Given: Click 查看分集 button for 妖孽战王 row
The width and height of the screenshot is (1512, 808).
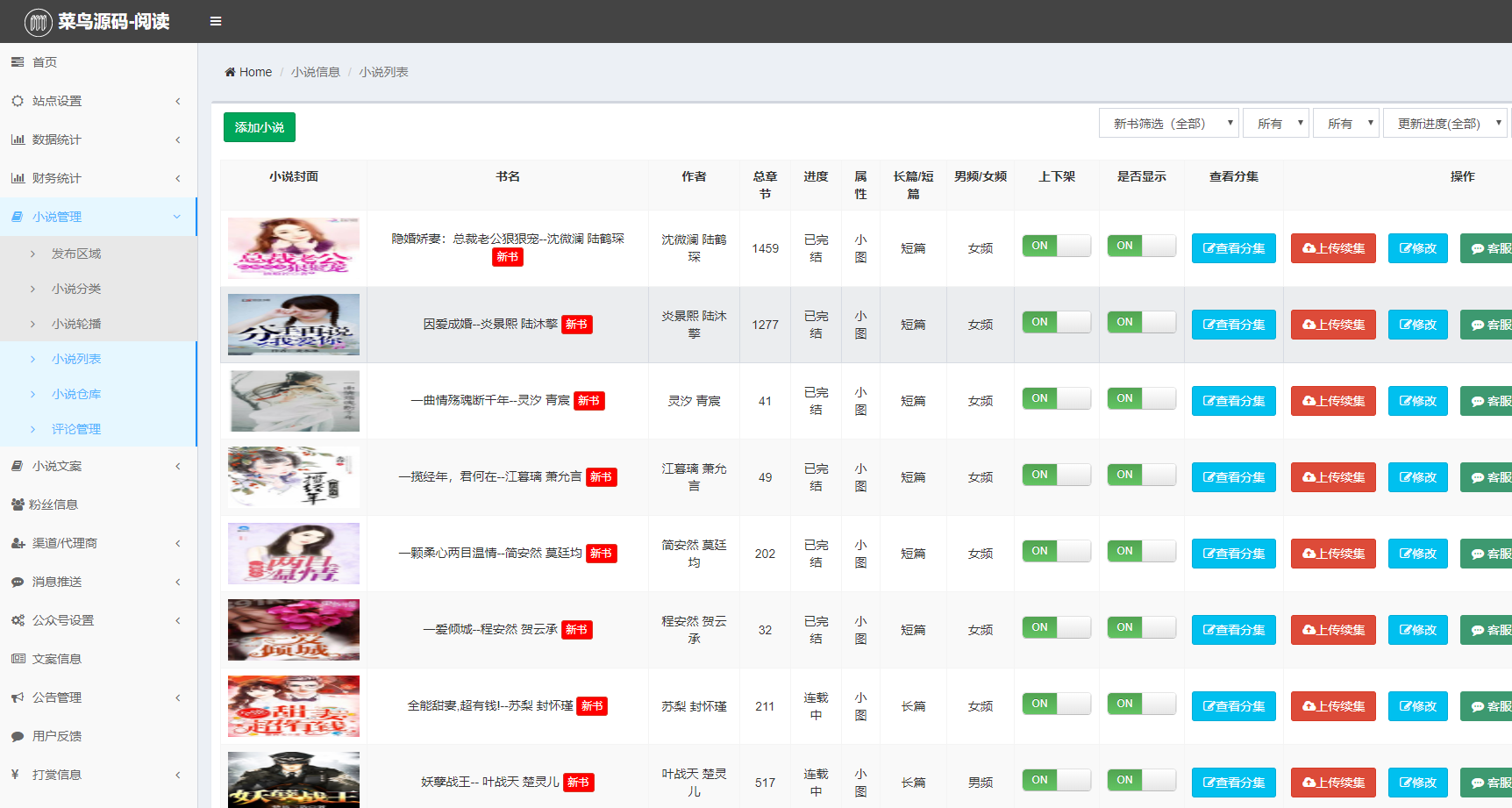Looking at the screenshot, I should pos(1233,783).
